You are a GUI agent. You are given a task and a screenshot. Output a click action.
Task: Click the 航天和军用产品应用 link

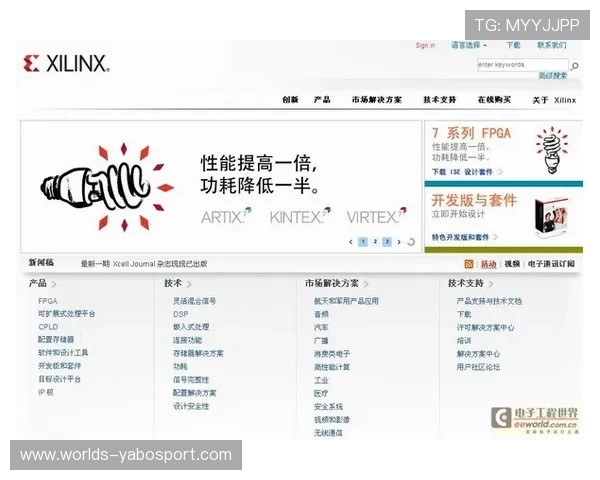346,301
